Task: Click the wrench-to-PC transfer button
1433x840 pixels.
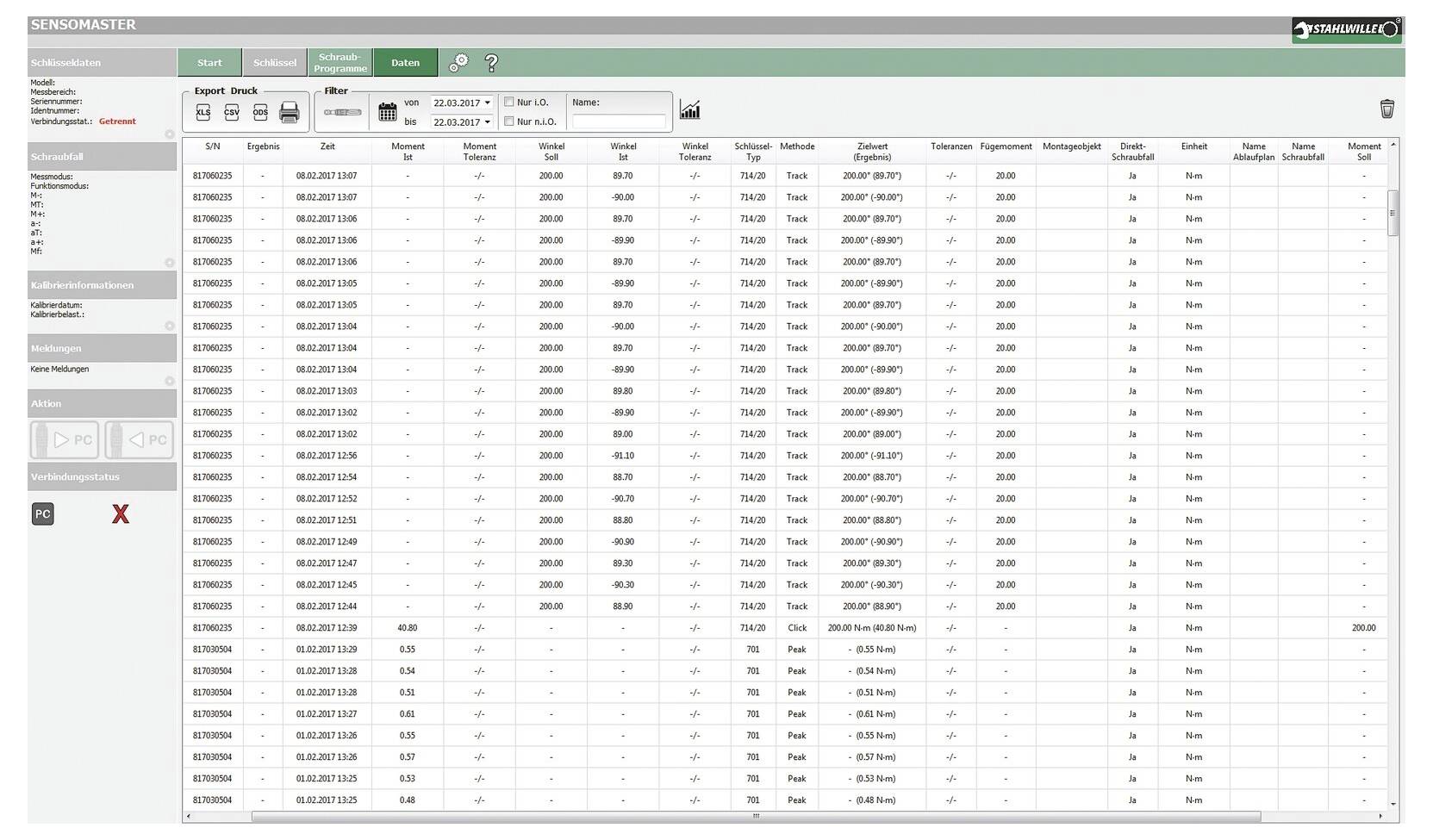Action: pos(65,439)
